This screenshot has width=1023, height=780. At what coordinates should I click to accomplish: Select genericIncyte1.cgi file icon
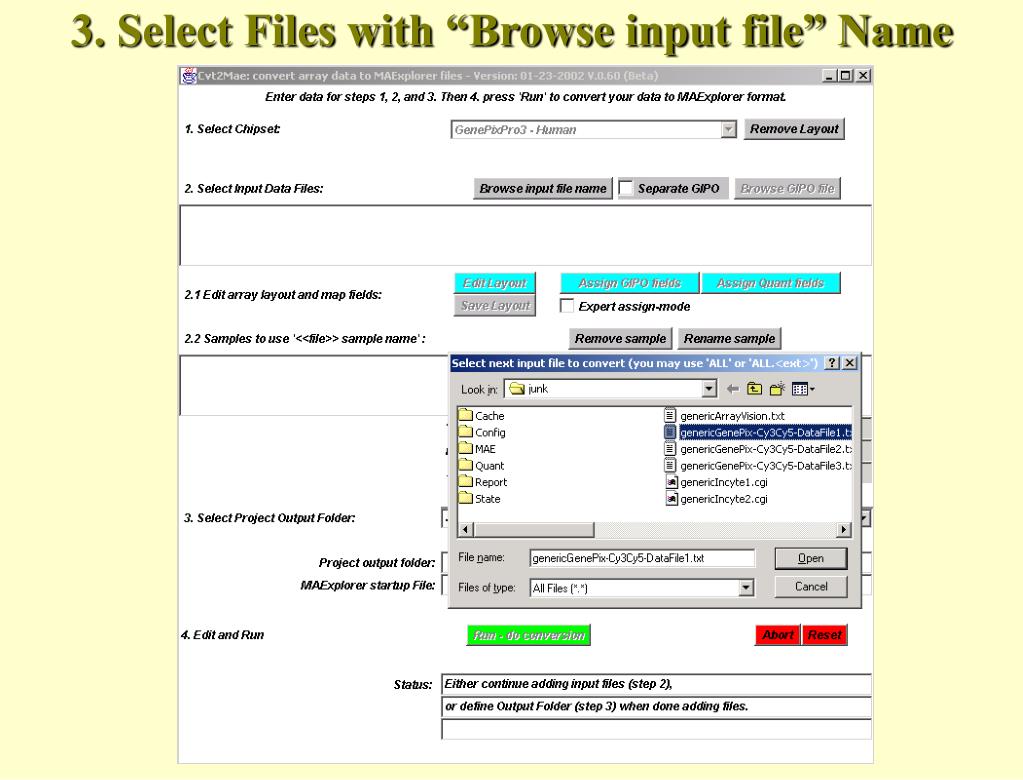671,482
